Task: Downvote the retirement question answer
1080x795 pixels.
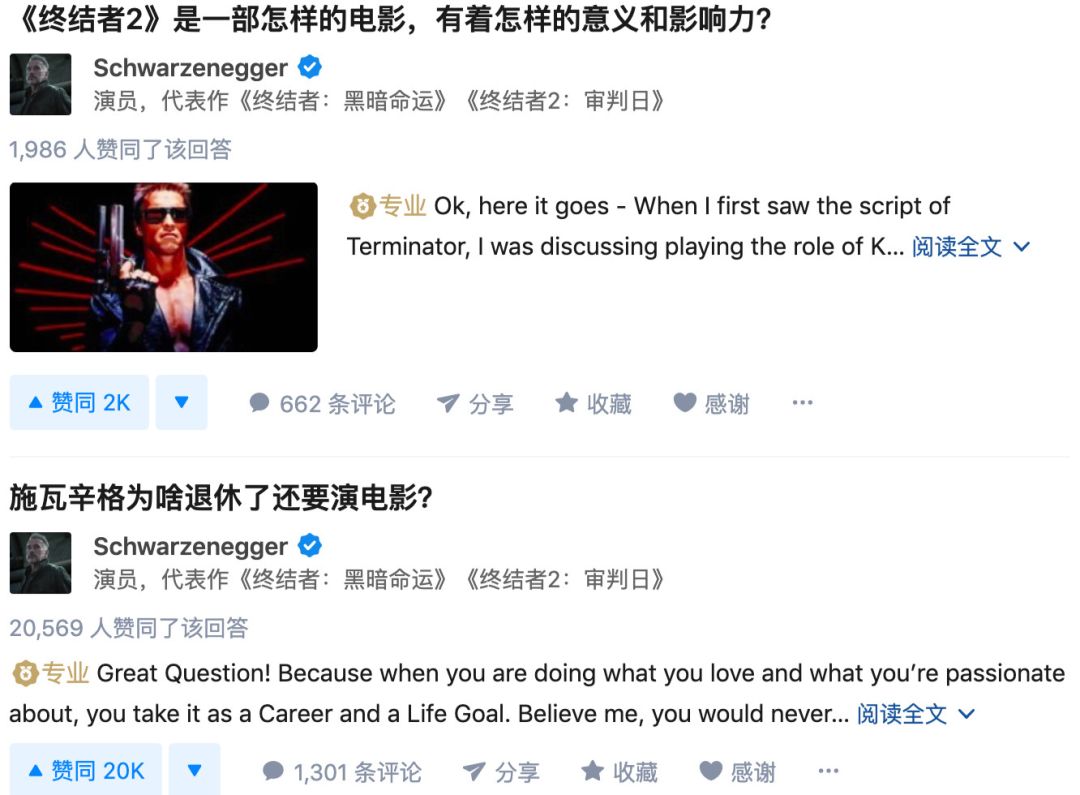Action: (x=195, y=770)
